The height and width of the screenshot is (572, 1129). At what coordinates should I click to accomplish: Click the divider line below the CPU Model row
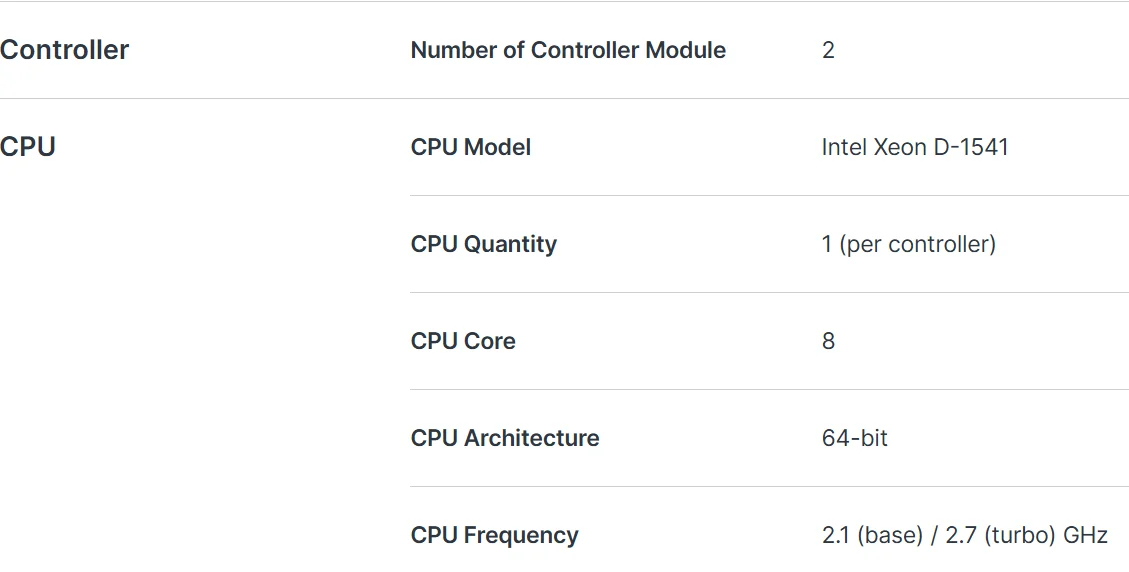[x=770, y=195]
